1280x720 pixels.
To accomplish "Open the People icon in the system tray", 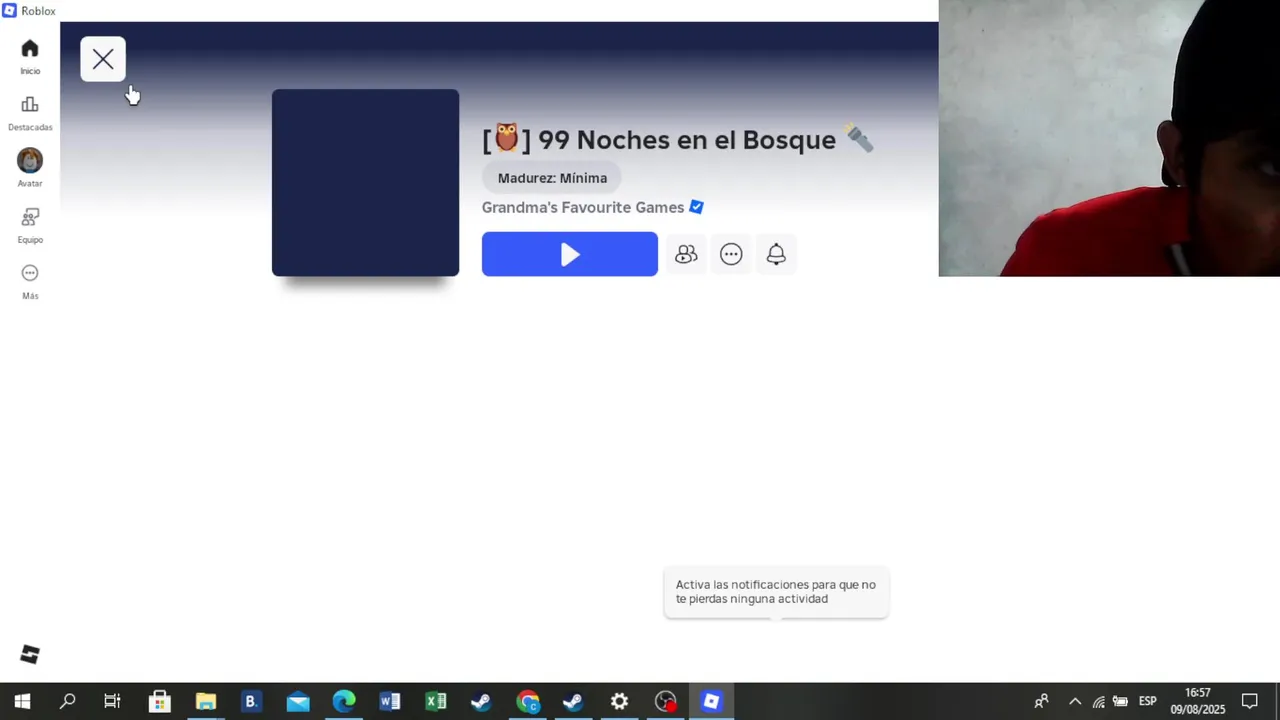I will click(1041, 702).
